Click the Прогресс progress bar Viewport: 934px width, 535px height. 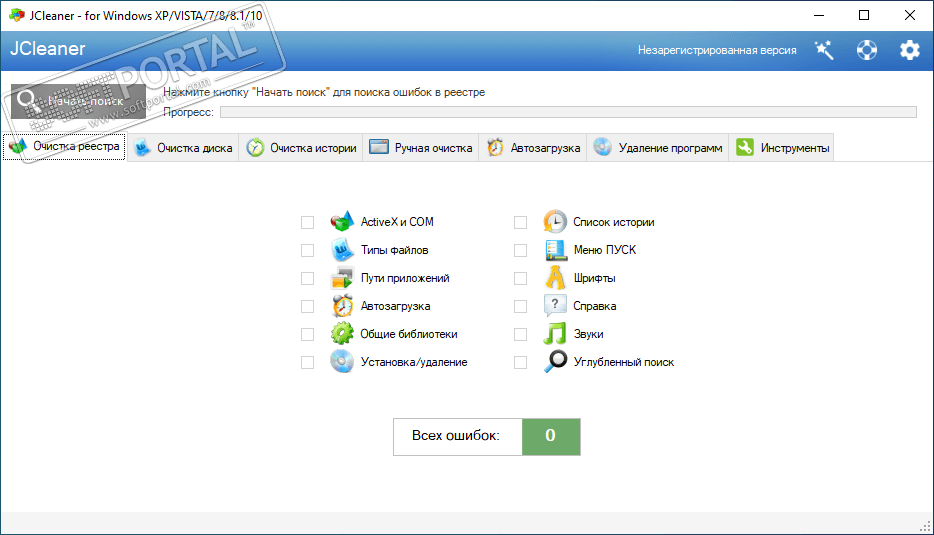click(568, 112)
